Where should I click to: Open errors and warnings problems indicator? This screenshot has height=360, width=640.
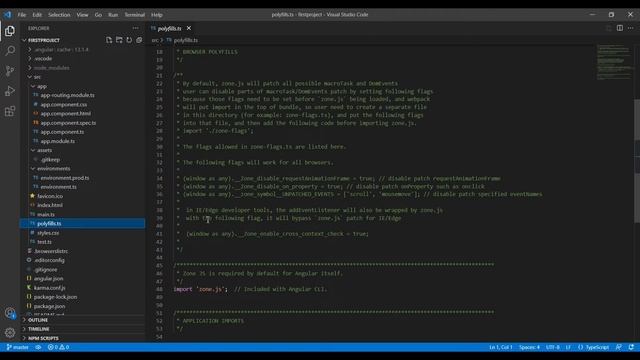click(58, 347)
